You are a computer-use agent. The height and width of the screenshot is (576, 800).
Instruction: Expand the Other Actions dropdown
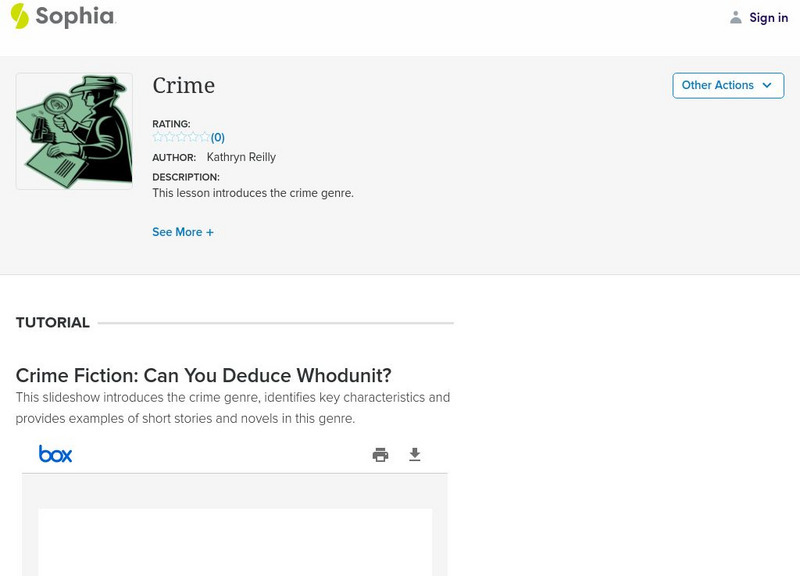pyautogui.click(x=728, y=85)
